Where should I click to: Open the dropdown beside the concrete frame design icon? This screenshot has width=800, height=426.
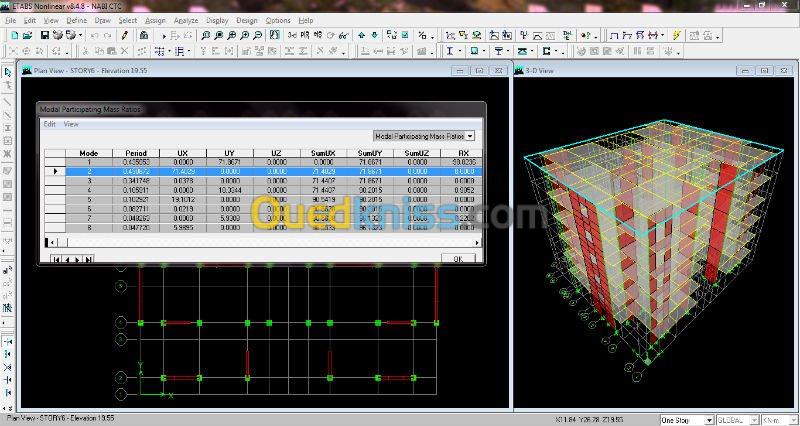485,51
